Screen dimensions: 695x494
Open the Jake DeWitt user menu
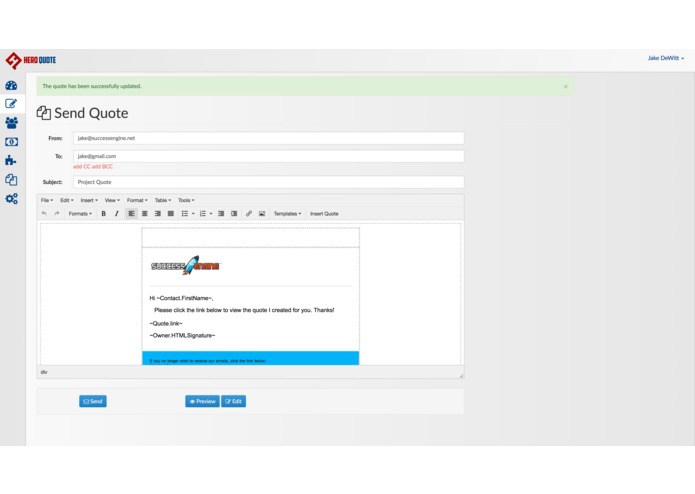point(666,58)
